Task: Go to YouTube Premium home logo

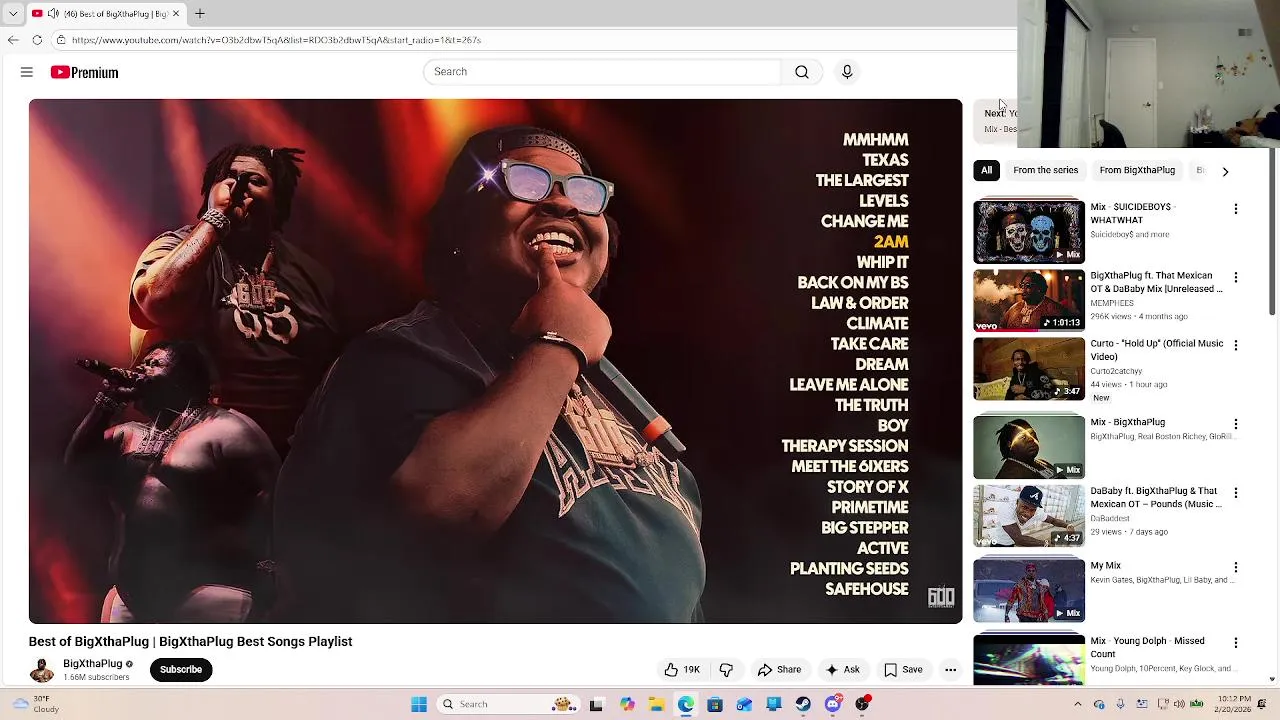Action: pyautogui.click(x=85, y=72)
